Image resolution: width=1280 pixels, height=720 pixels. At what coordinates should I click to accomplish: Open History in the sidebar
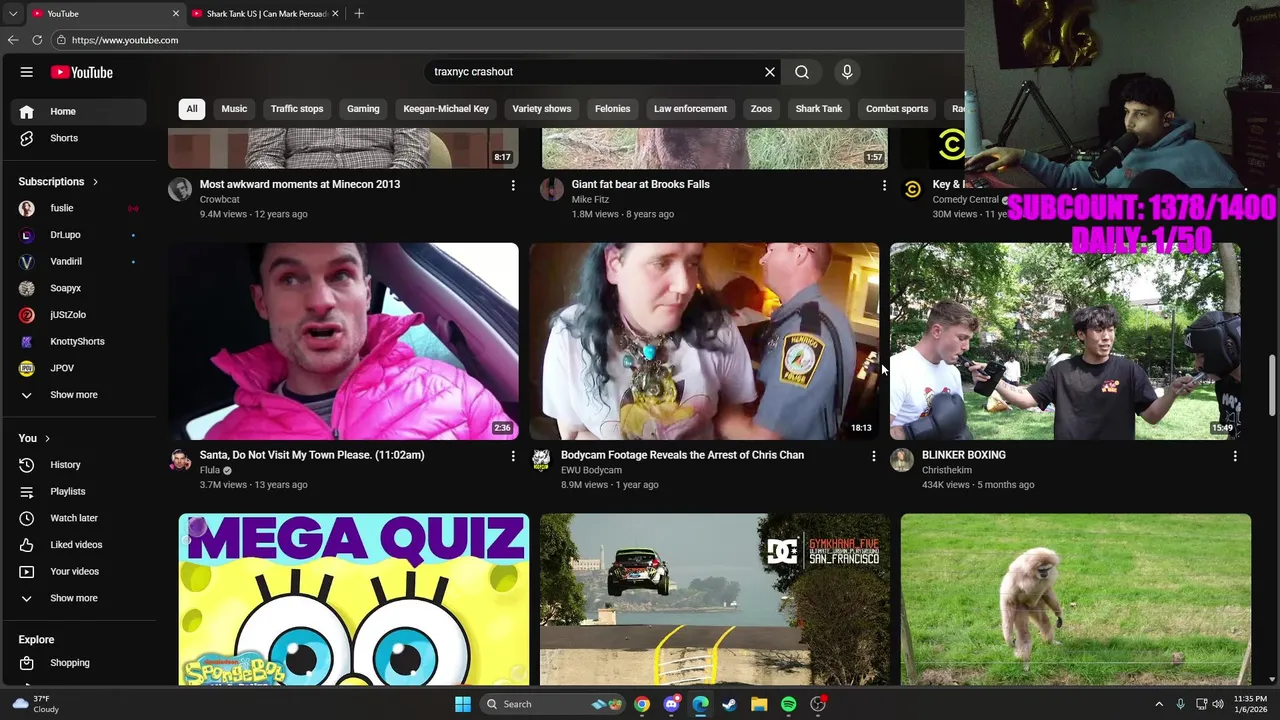tap(78, 465)
